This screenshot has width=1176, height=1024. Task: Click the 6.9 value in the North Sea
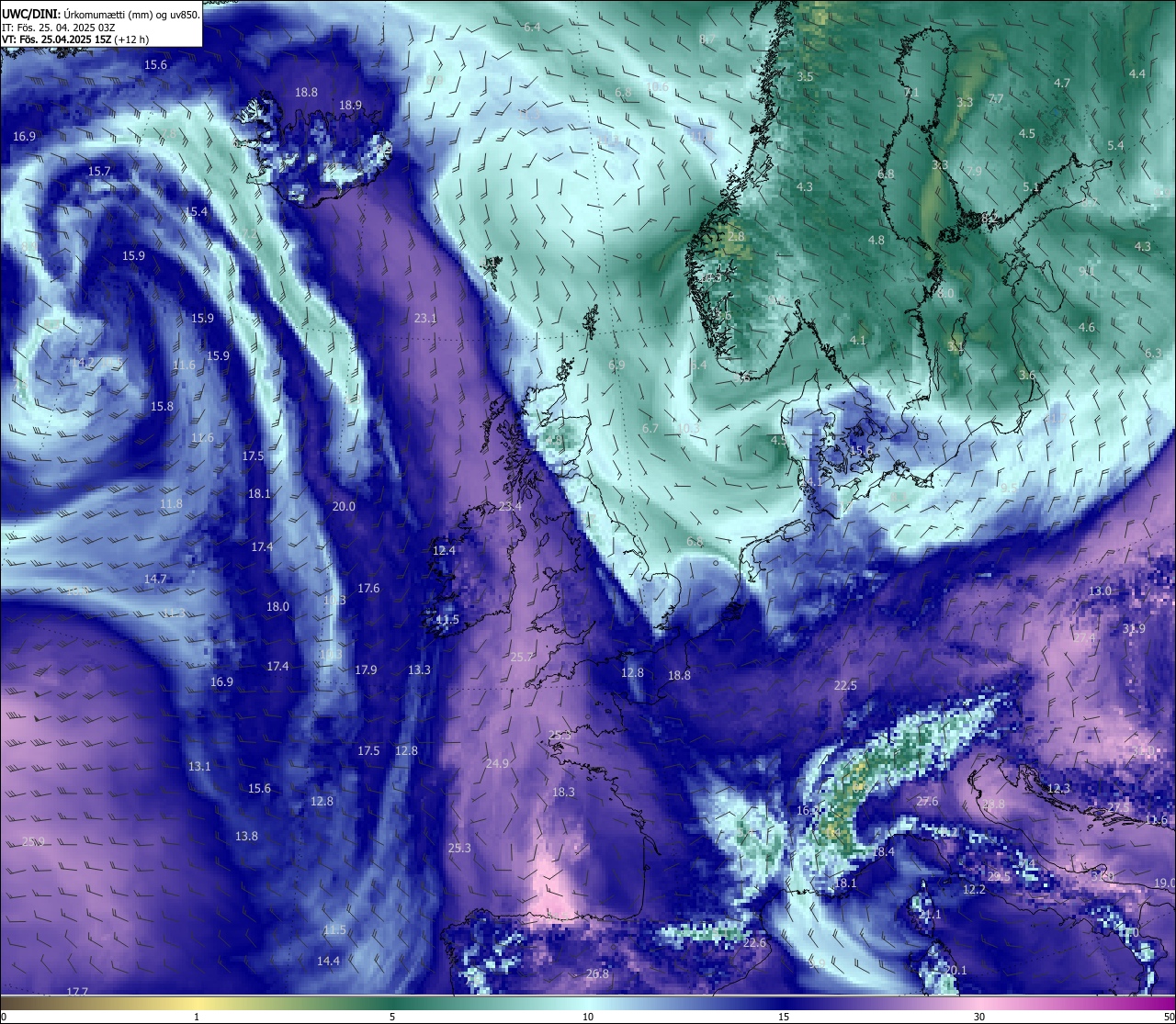pyautogui.click(x=616, y=366)
